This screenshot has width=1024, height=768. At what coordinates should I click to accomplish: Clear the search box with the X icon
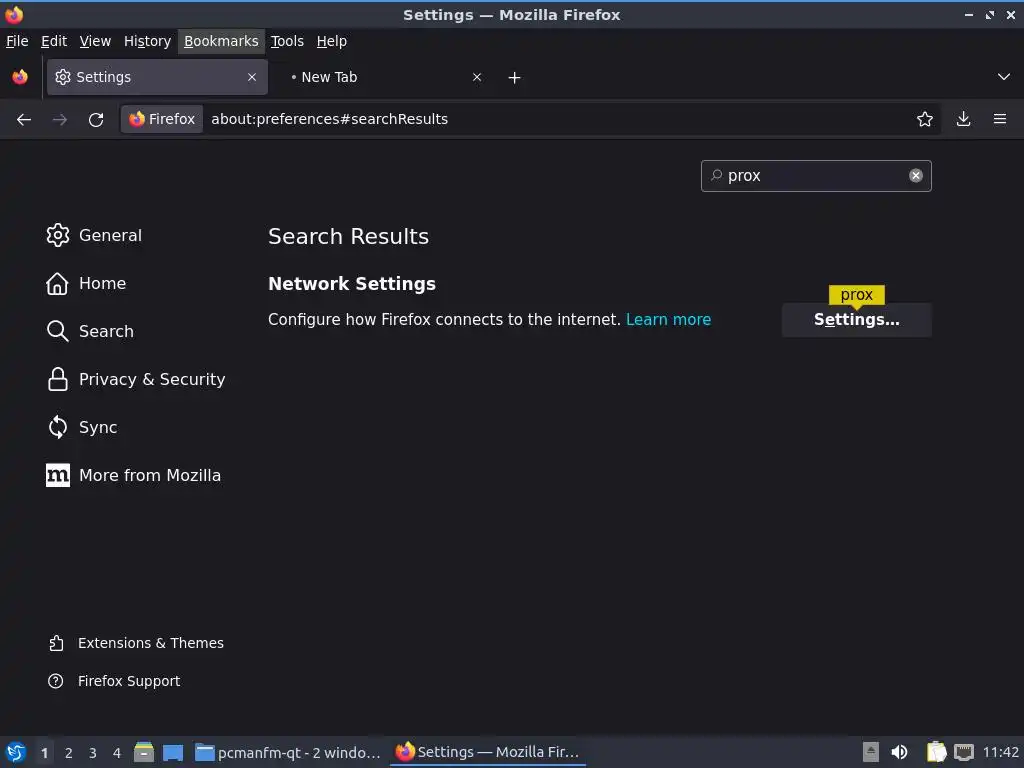(x=916, y=176)
